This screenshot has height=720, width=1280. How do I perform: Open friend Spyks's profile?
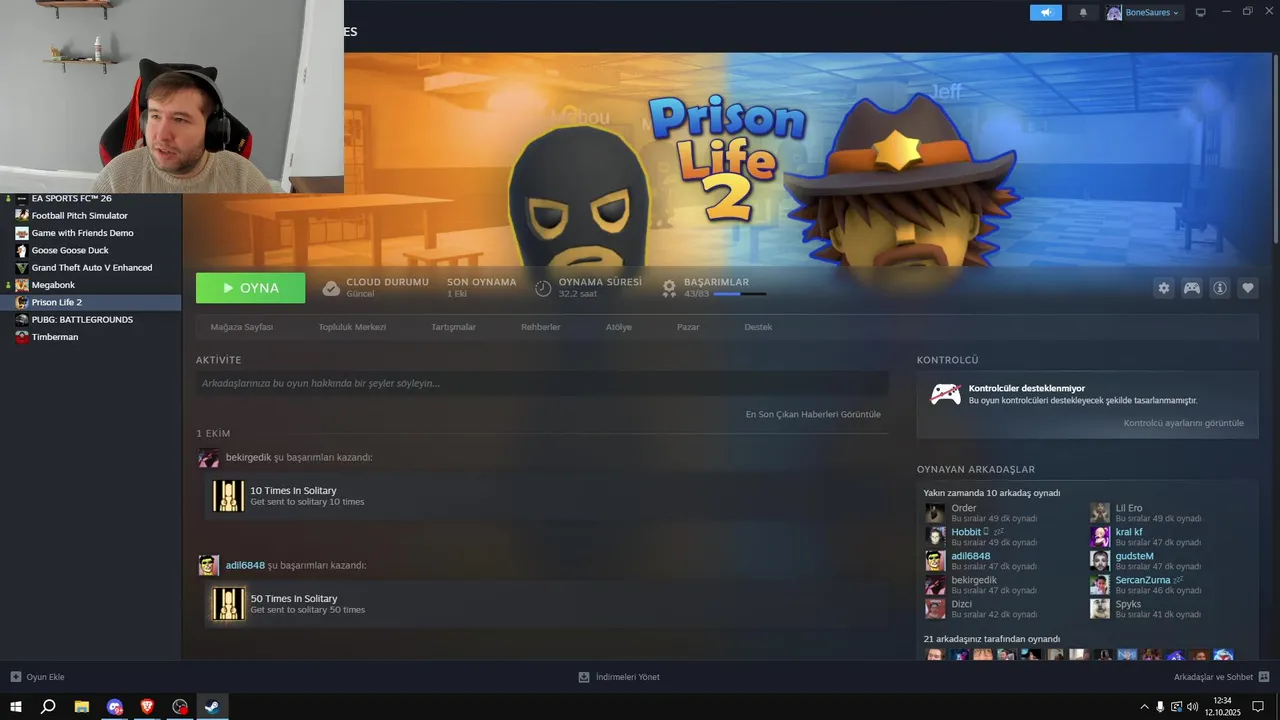(x=1128, y=604)
